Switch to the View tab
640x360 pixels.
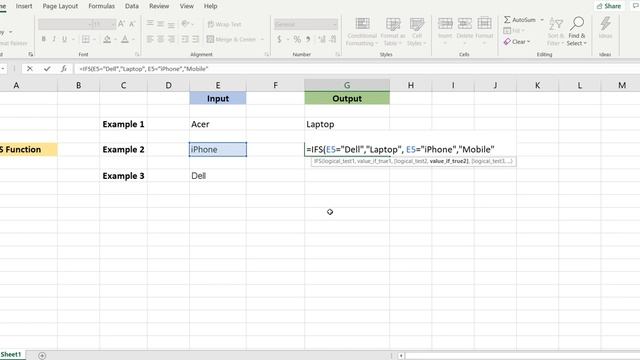pos(187,6)
